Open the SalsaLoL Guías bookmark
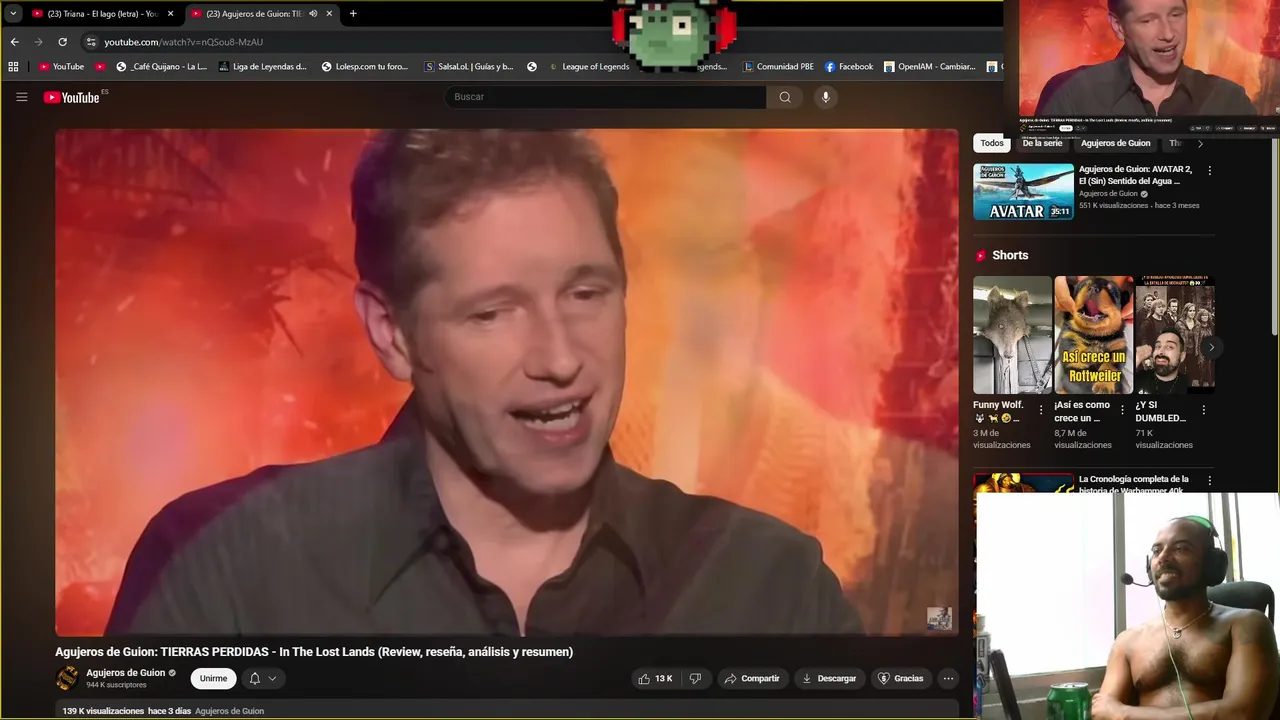1280x720 pixels. tap(469, 67)
